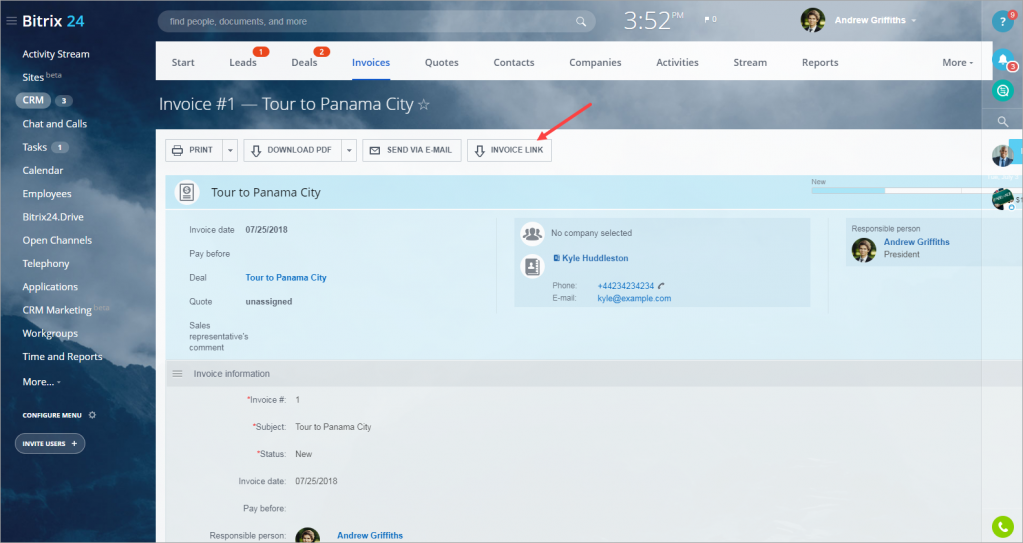Open the Stream tab
1023x543 pixels.
(x=750, y=63)
